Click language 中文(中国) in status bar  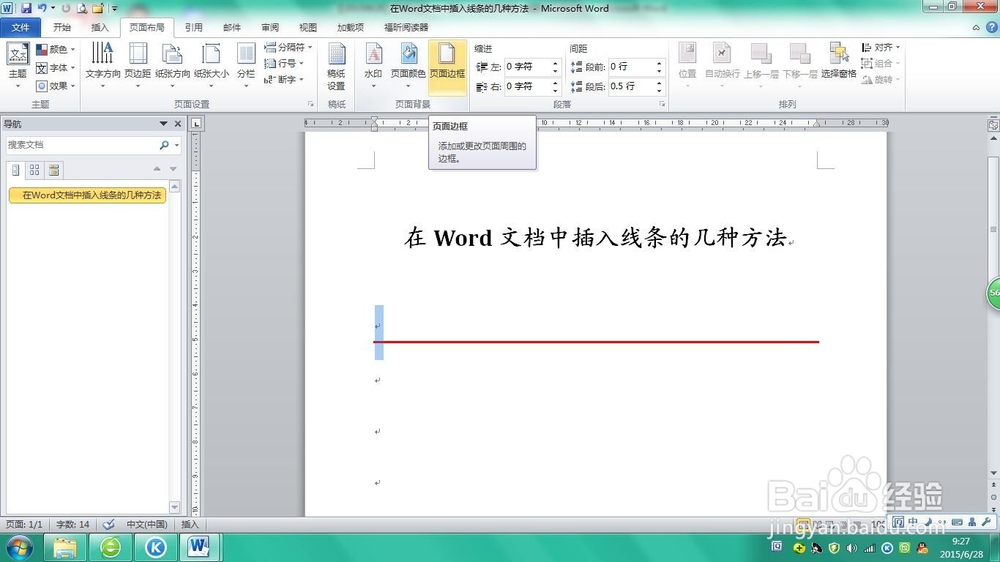pyautogui.click(x=147, y=524)
